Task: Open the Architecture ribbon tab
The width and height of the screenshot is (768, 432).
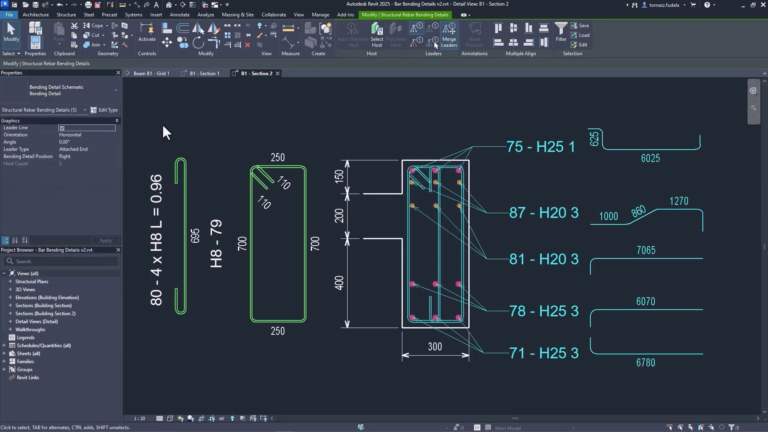Action: pos(36,15)
